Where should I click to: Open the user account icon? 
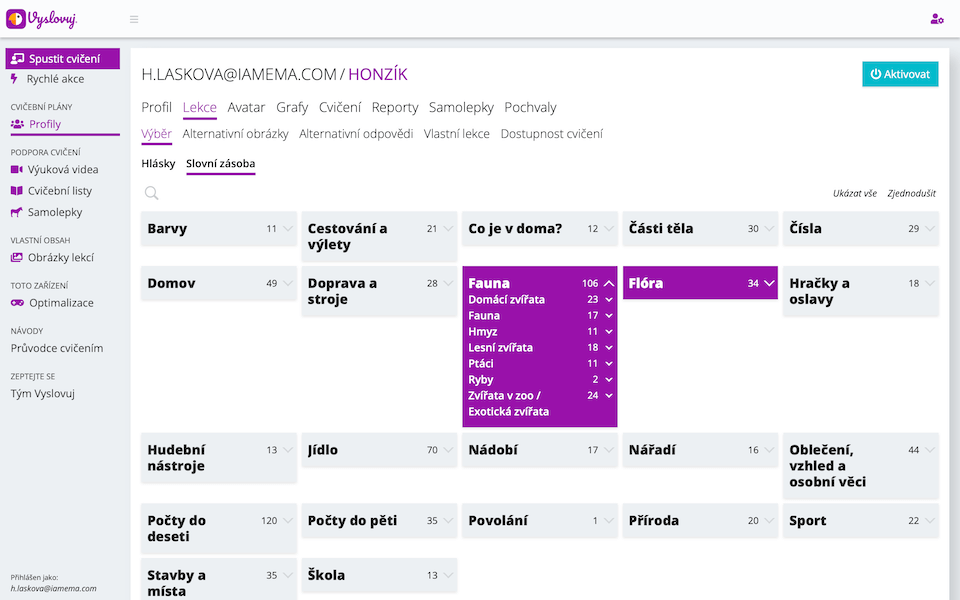tap(936, 19)
